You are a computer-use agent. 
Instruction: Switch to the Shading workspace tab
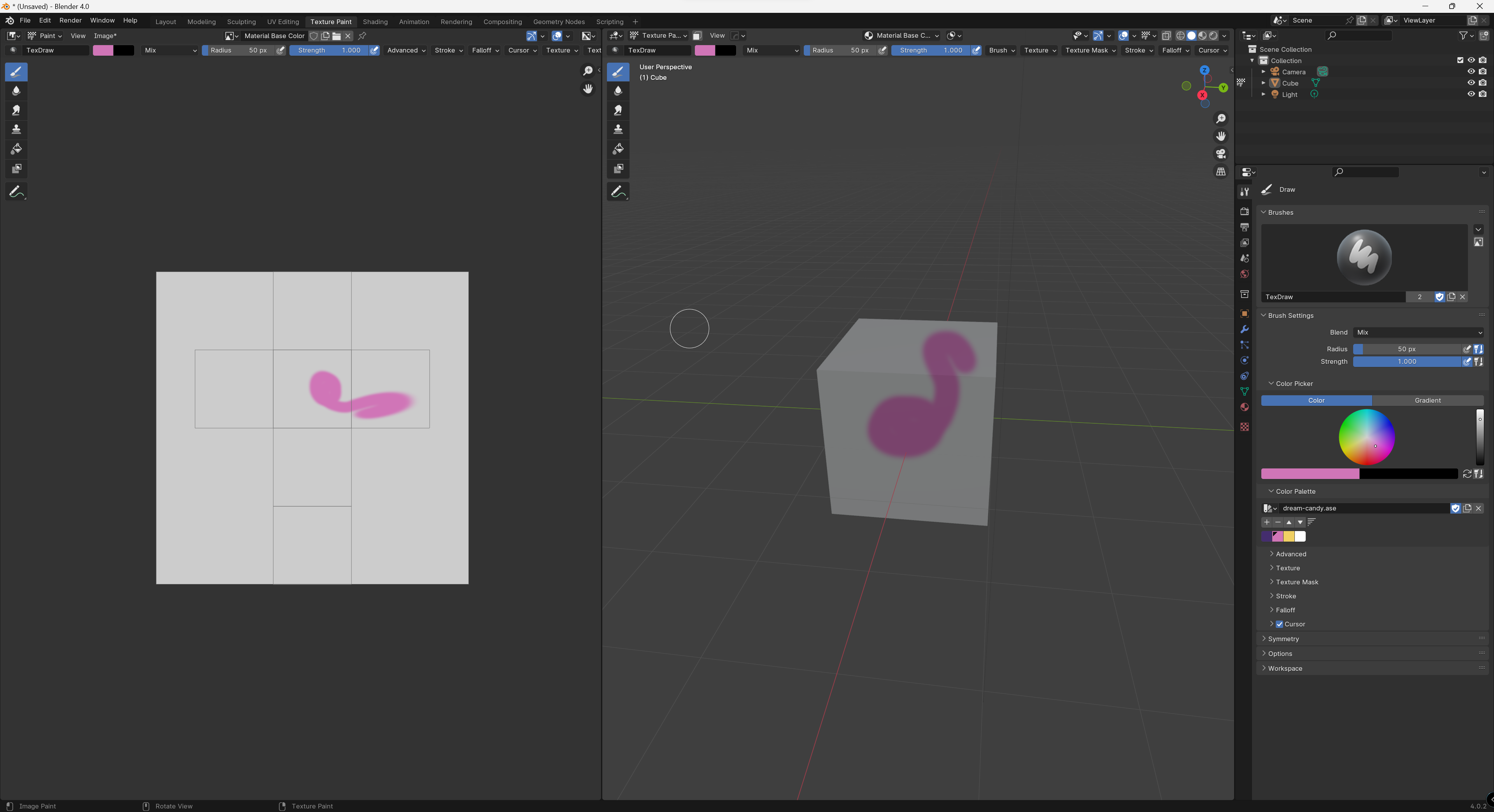375,21
